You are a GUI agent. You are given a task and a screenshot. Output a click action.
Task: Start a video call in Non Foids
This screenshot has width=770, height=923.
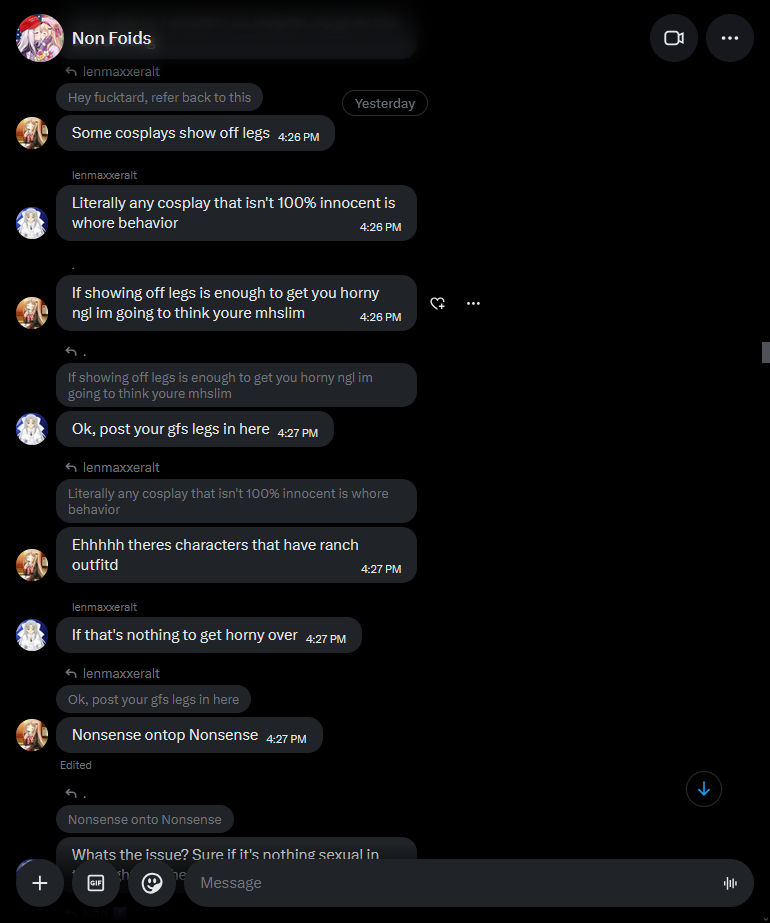pos(673,38)
